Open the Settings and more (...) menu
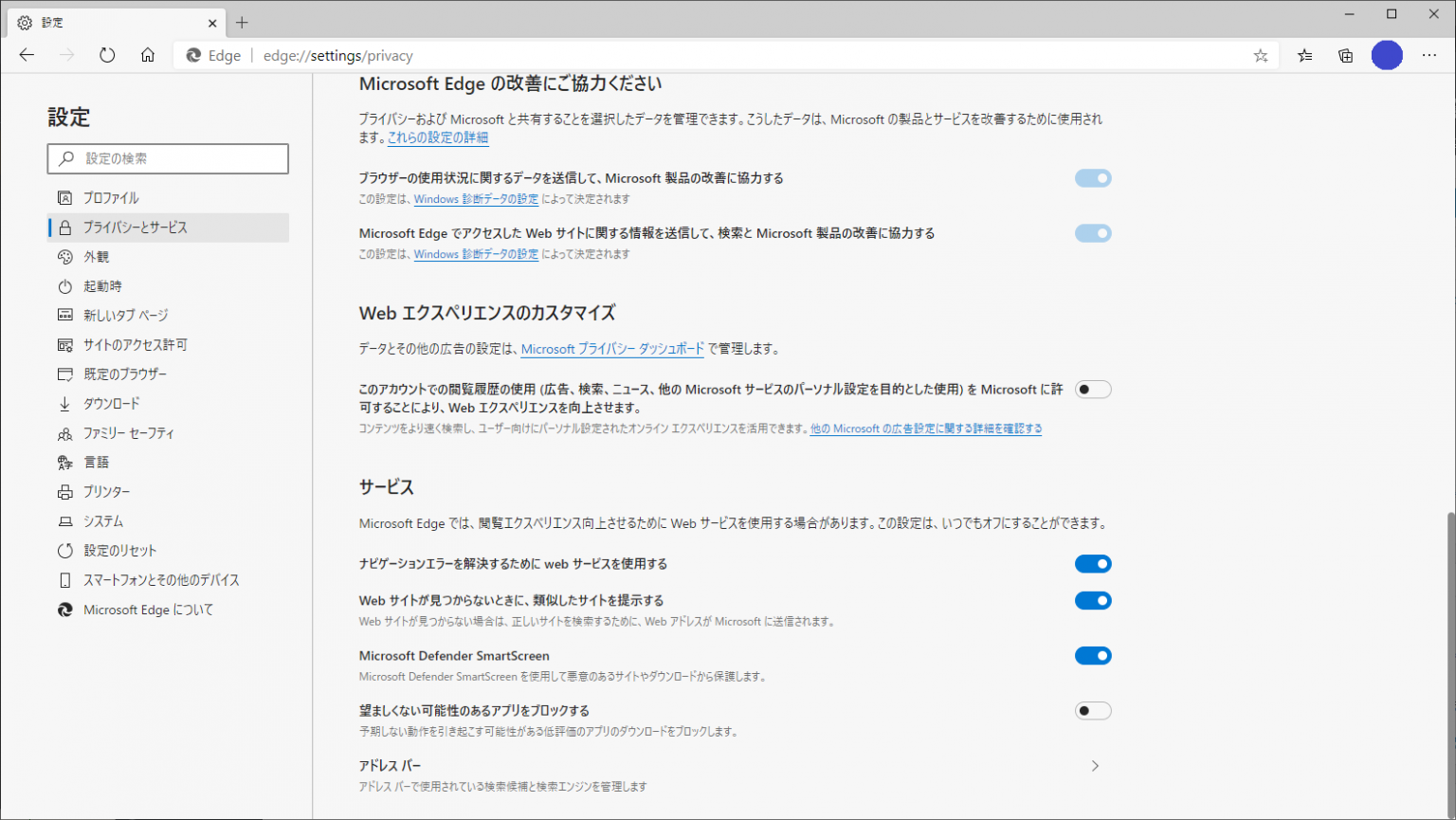This screenshot has height=820, width=1456. [1429, 55]
